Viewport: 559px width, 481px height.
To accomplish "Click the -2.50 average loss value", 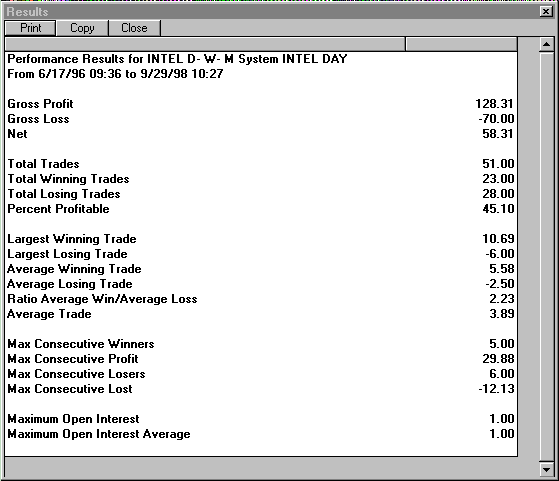I will (500, 283).
